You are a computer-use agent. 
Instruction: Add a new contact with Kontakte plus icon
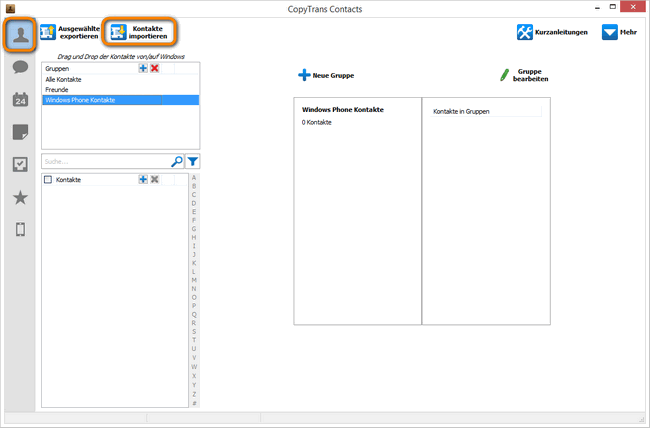pos(143,180)
